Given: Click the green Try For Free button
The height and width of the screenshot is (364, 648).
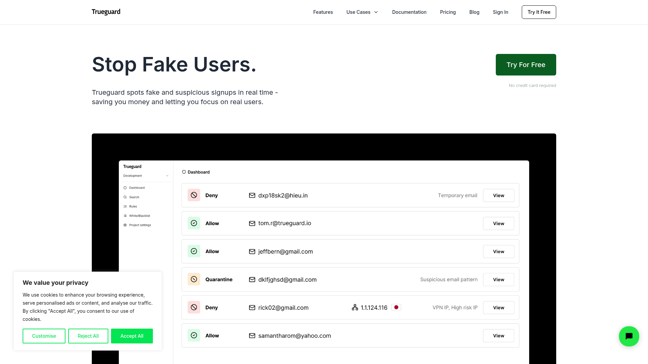Looking at the screenshot, I should (x=526, y=65).
